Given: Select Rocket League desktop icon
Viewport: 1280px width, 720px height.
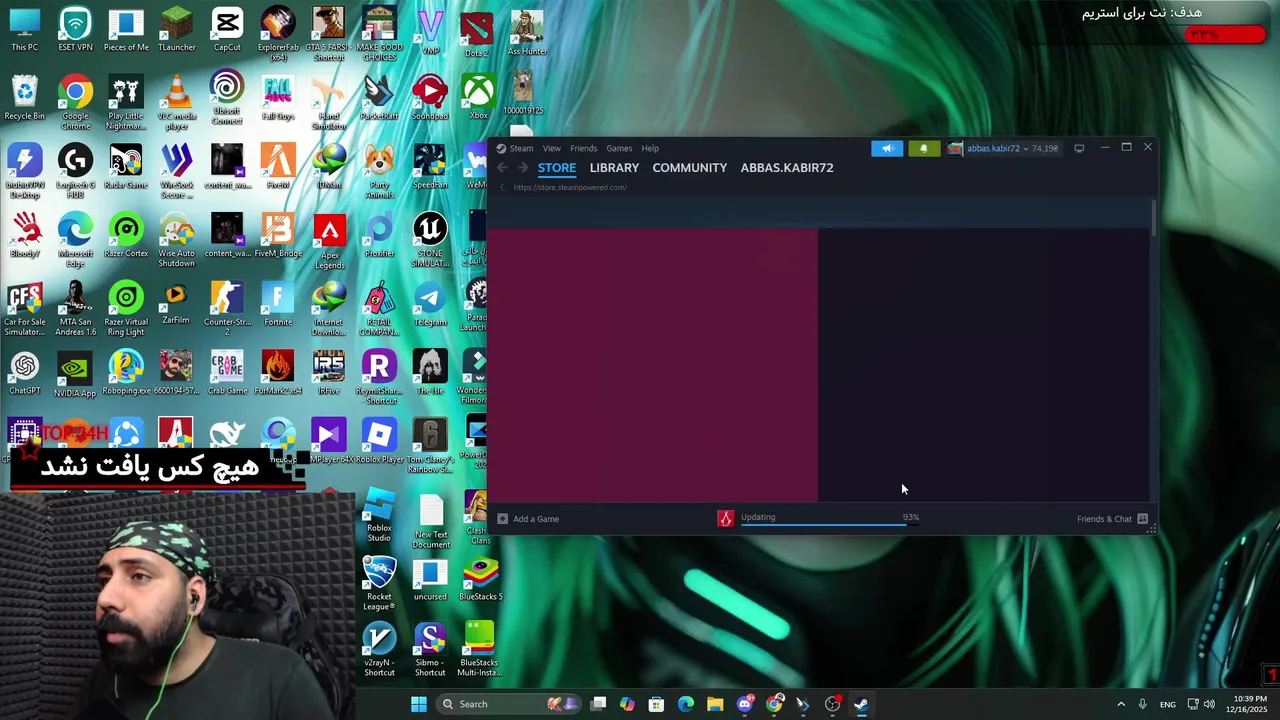Looking at the screenshot, I should click(379, 585).
